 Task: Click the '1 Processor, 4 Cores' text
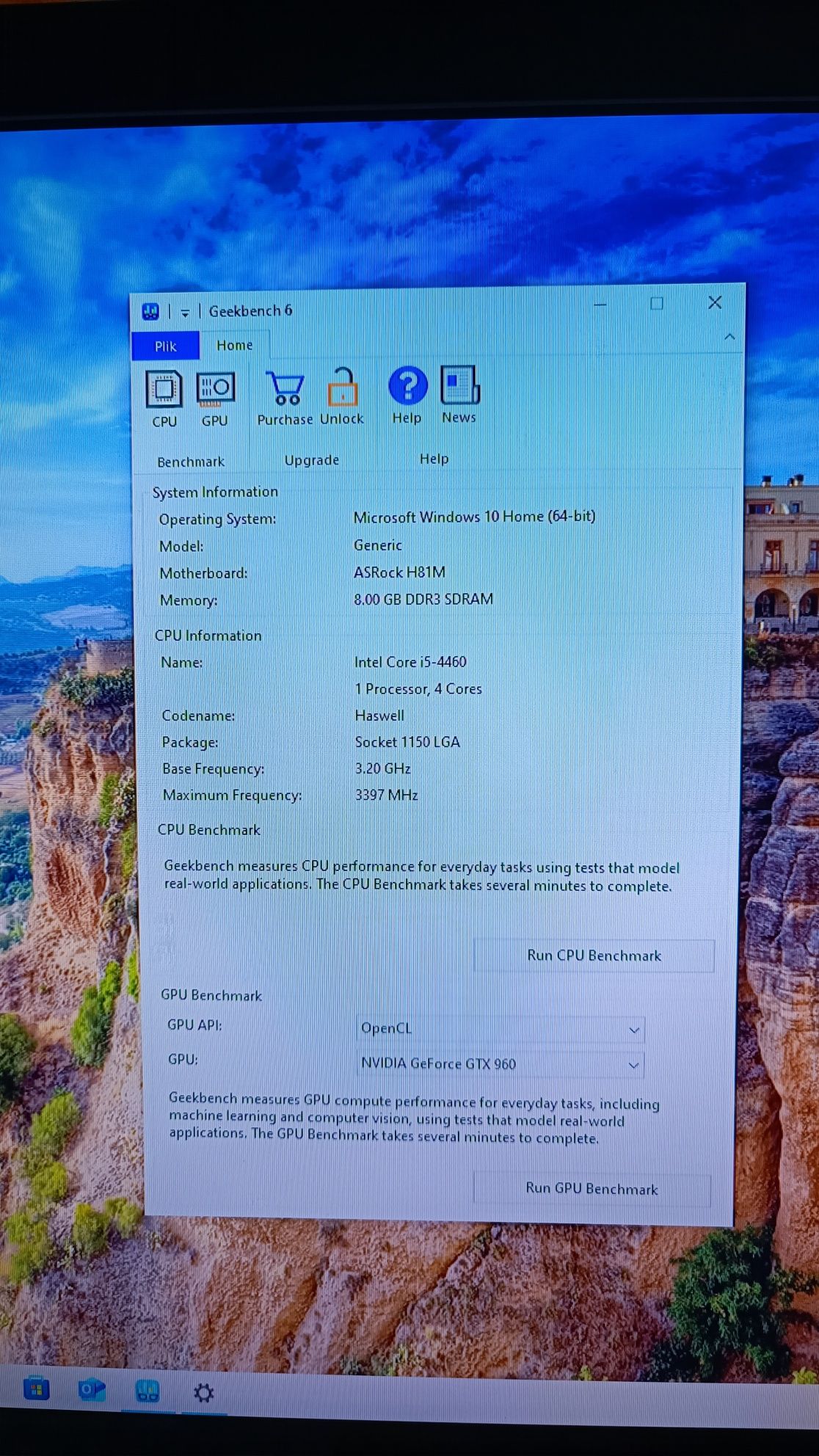click(x=418, y=689)
